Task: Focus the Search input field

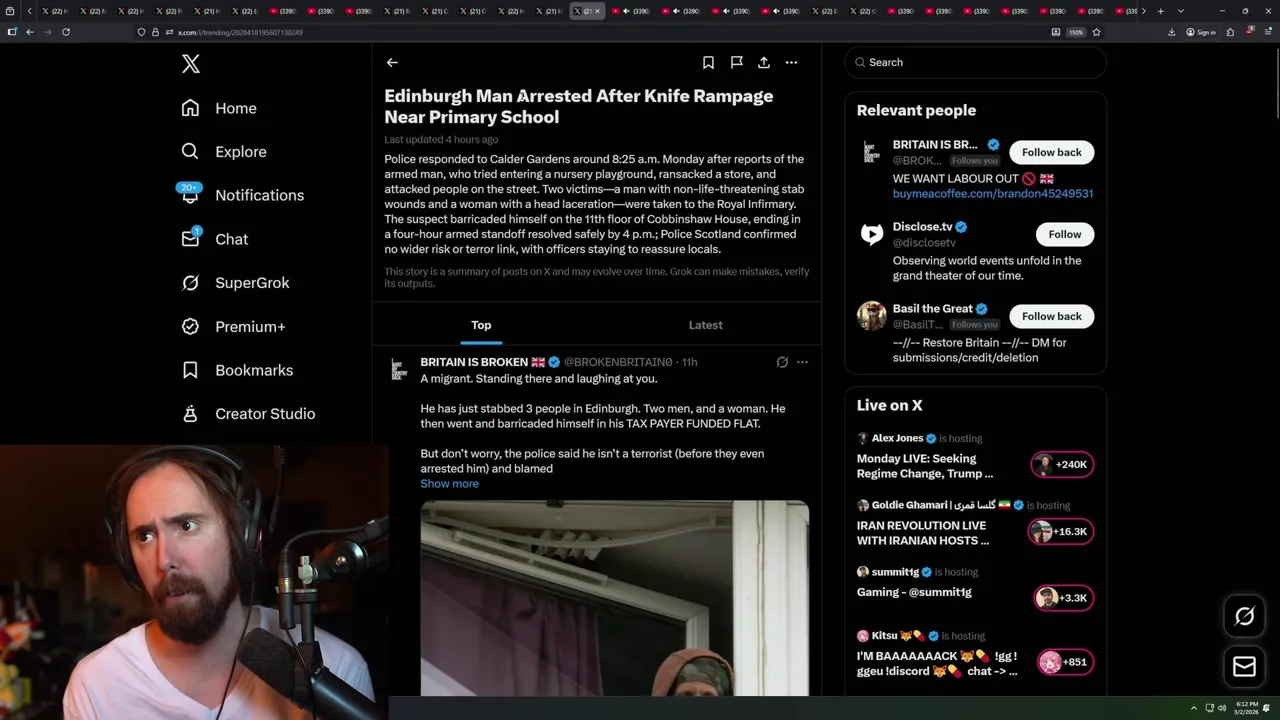Action: (975, 62)
